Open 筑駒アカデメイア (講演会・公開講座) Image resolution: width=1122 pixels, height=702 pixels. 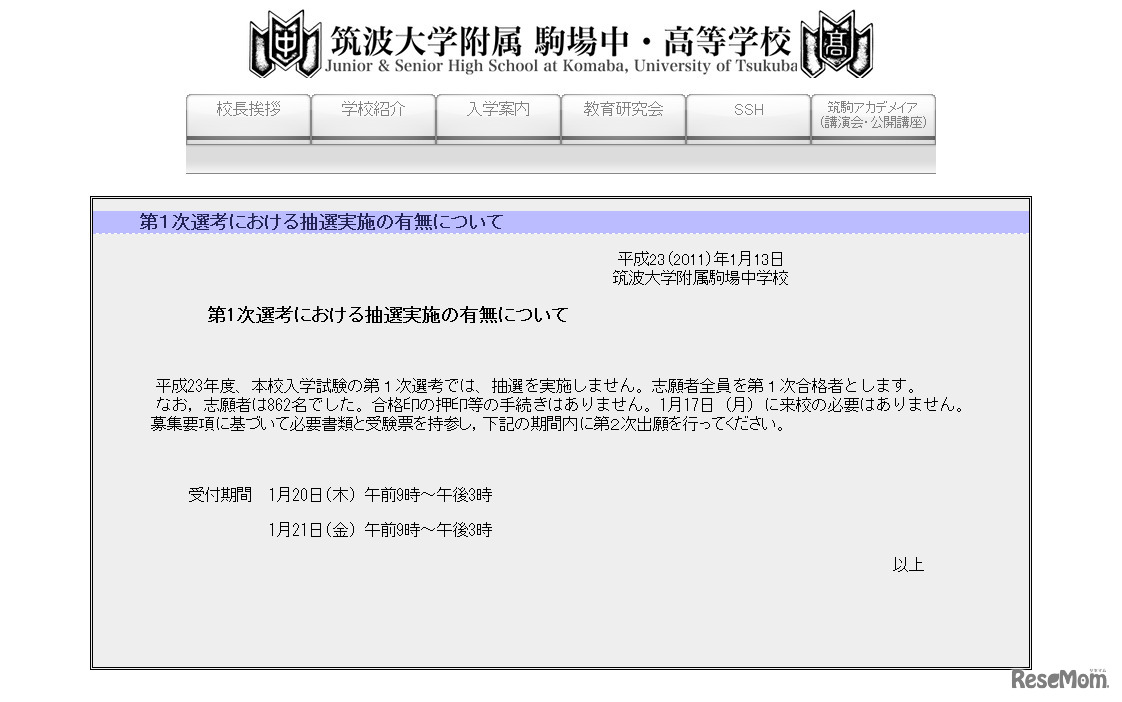pyautogui.click(x=871, y=115)
